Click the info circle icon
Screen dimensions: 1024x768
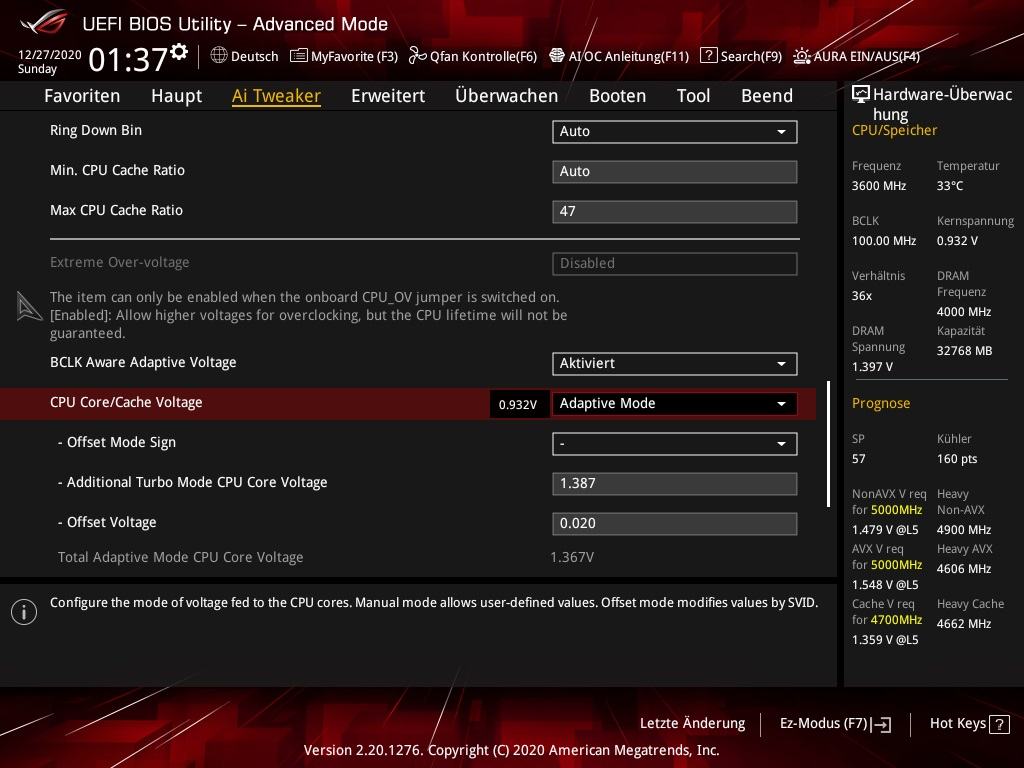[24, 612]
